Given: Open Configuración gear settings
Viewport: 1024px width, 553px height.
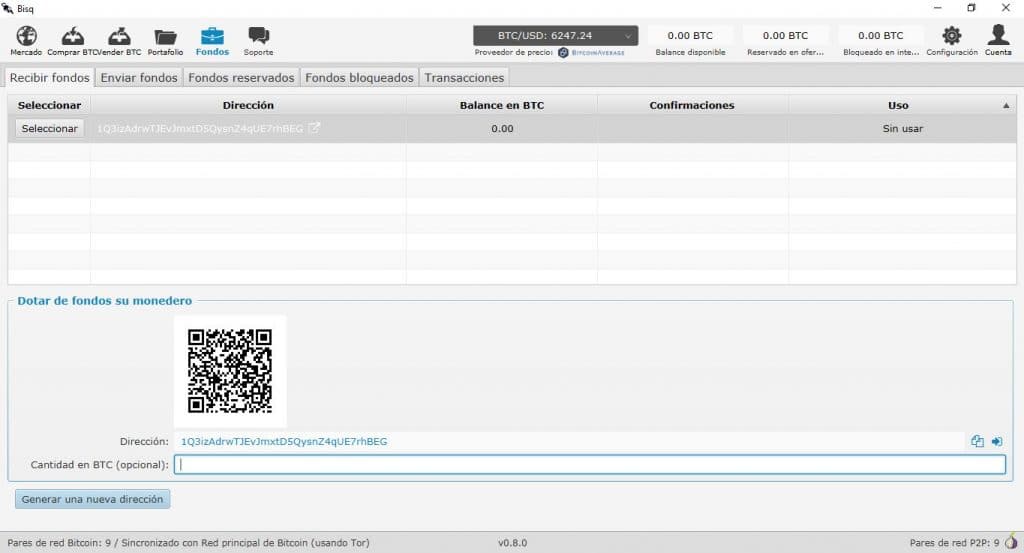Looking at the screenshot, I should (x=952, y=40).
